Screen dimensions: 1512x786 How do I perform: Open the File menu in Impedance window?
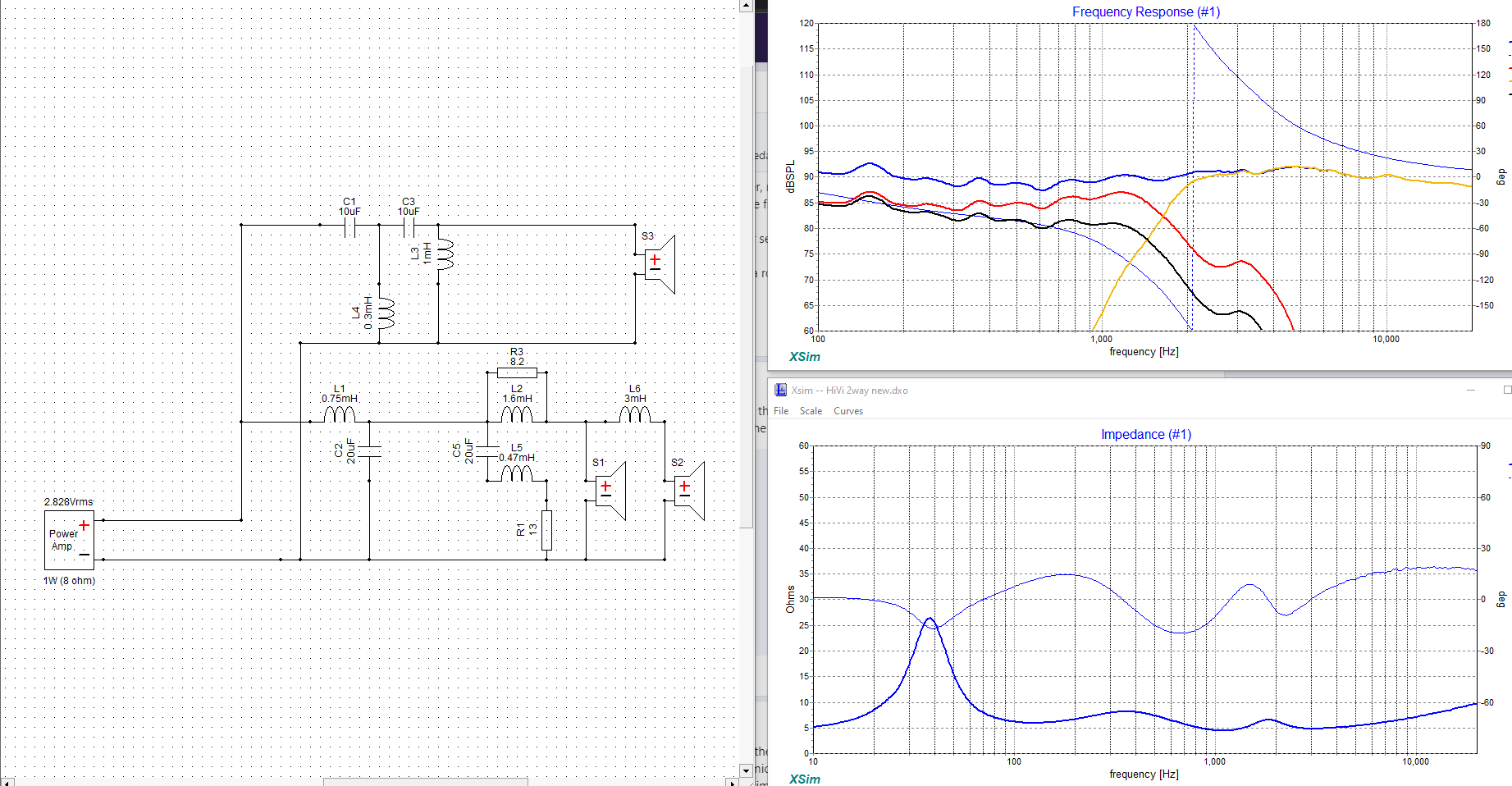[781, 411]
